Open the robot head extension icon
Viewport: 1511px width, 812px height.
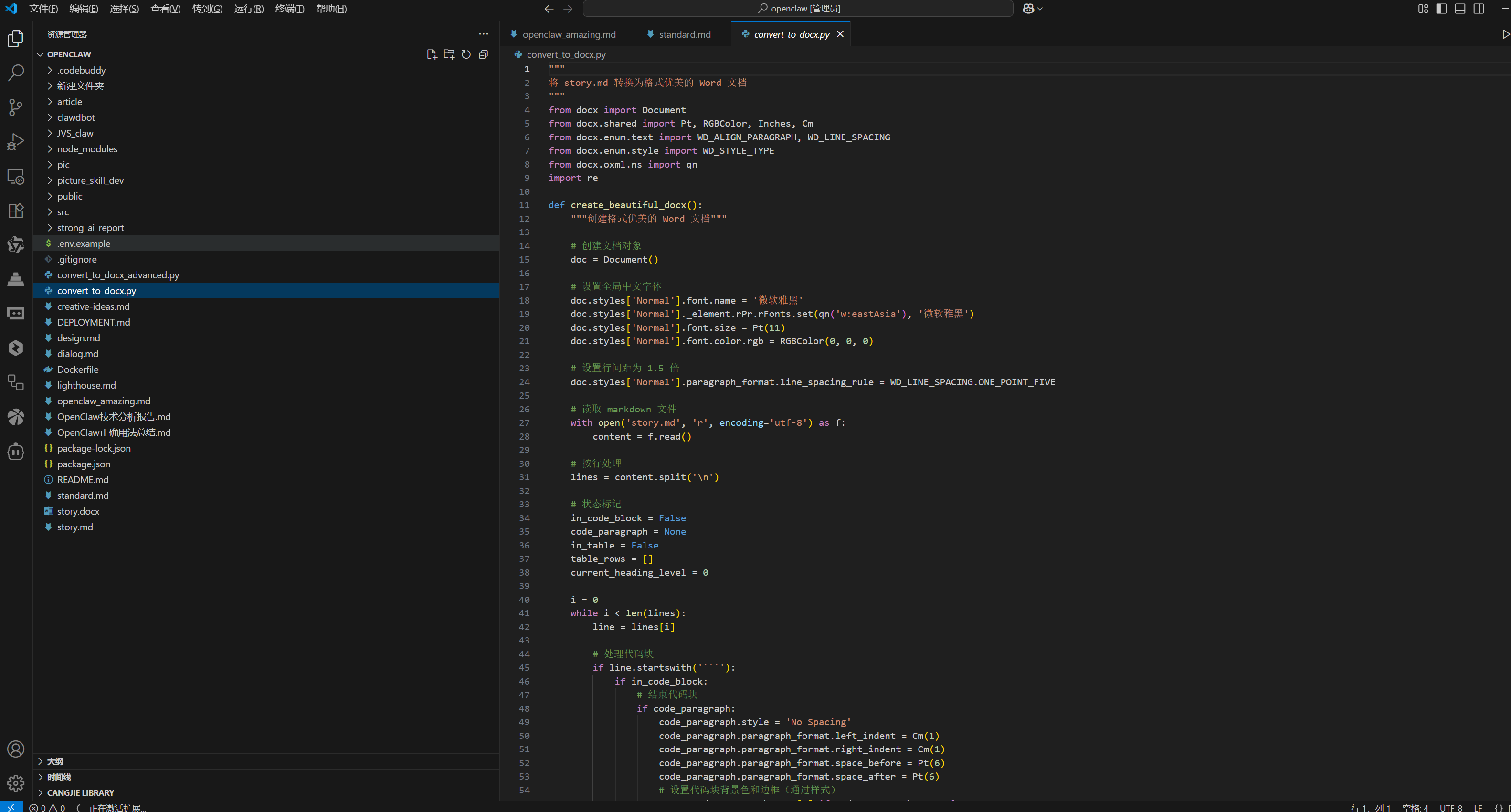pos(16,451)
